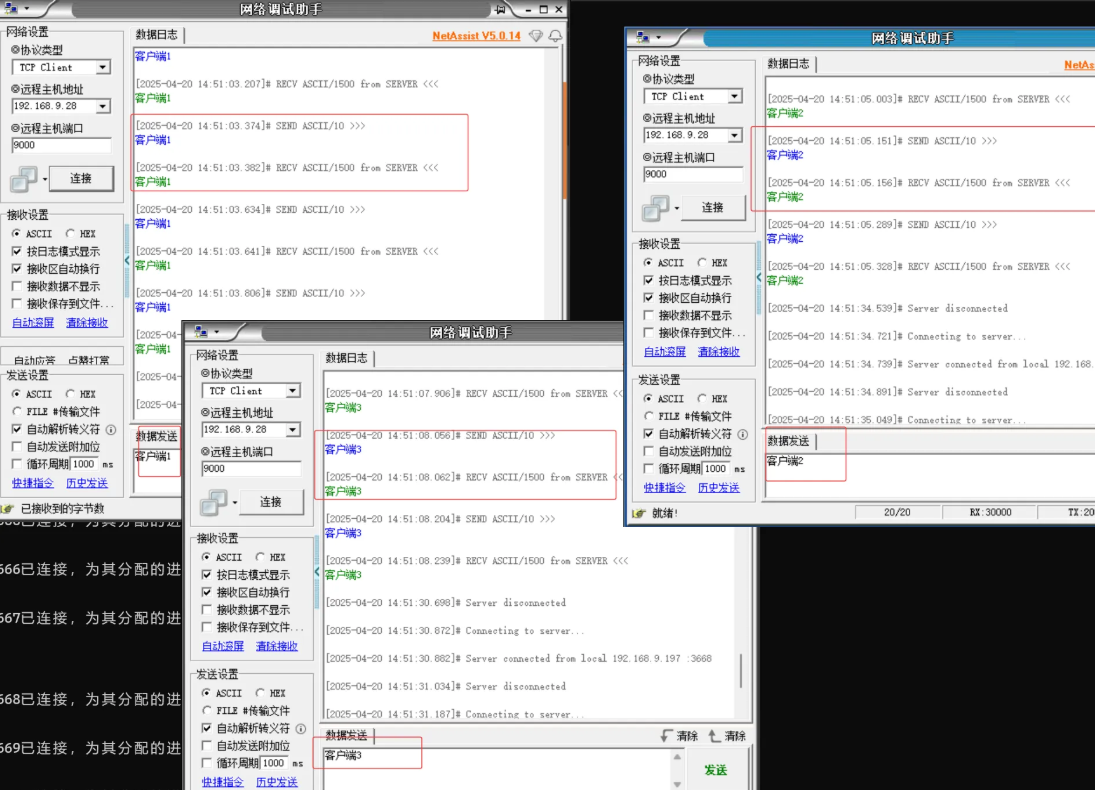Click the status hand icon in the 客户端1 status bar

(x=8, y=509)
